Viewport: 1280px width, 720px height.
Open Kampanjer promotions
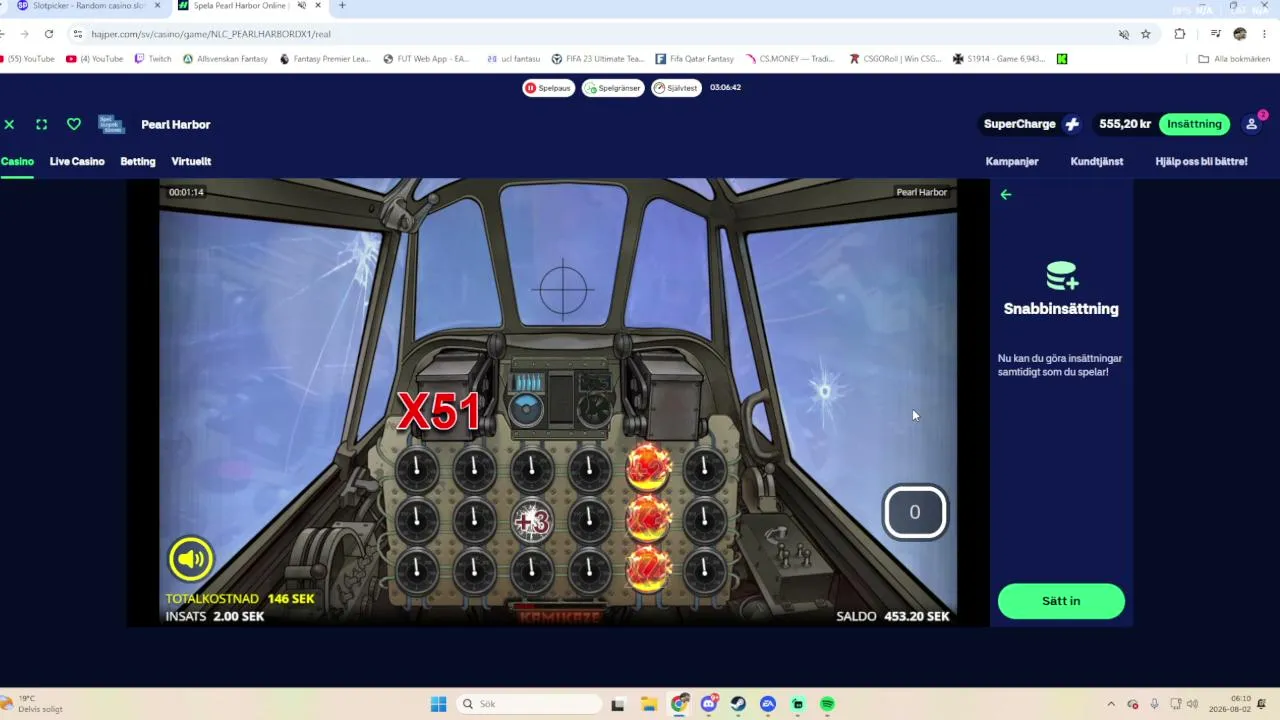(x=1012, y=161)
